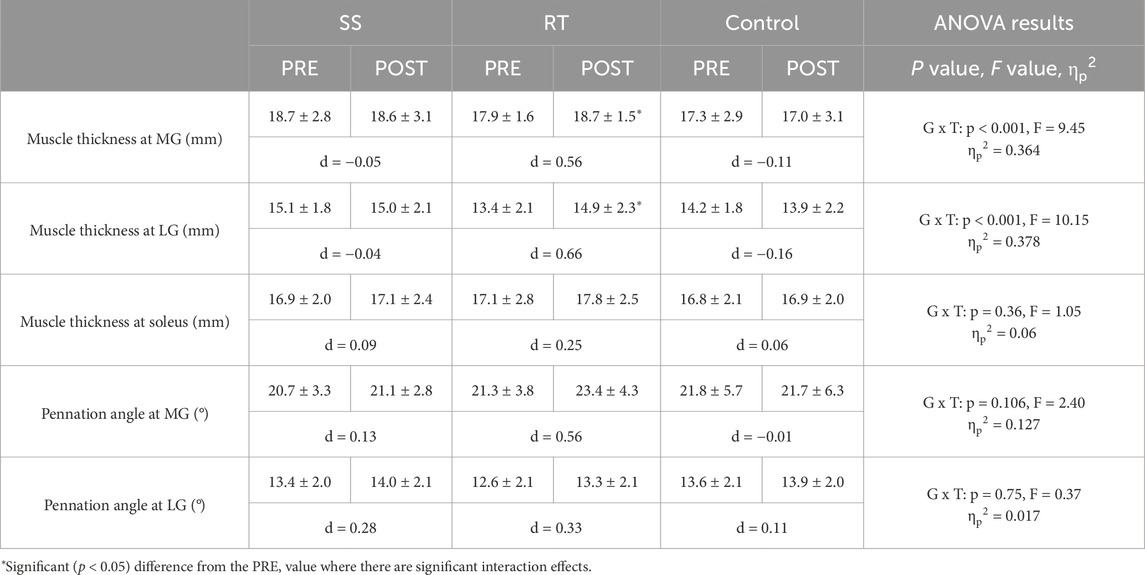Image resolution: width=1145 pixels, height=575 pixels.
Task: Select the 'Muscle thickness at LG (mm)' row label
Action: 126,229
